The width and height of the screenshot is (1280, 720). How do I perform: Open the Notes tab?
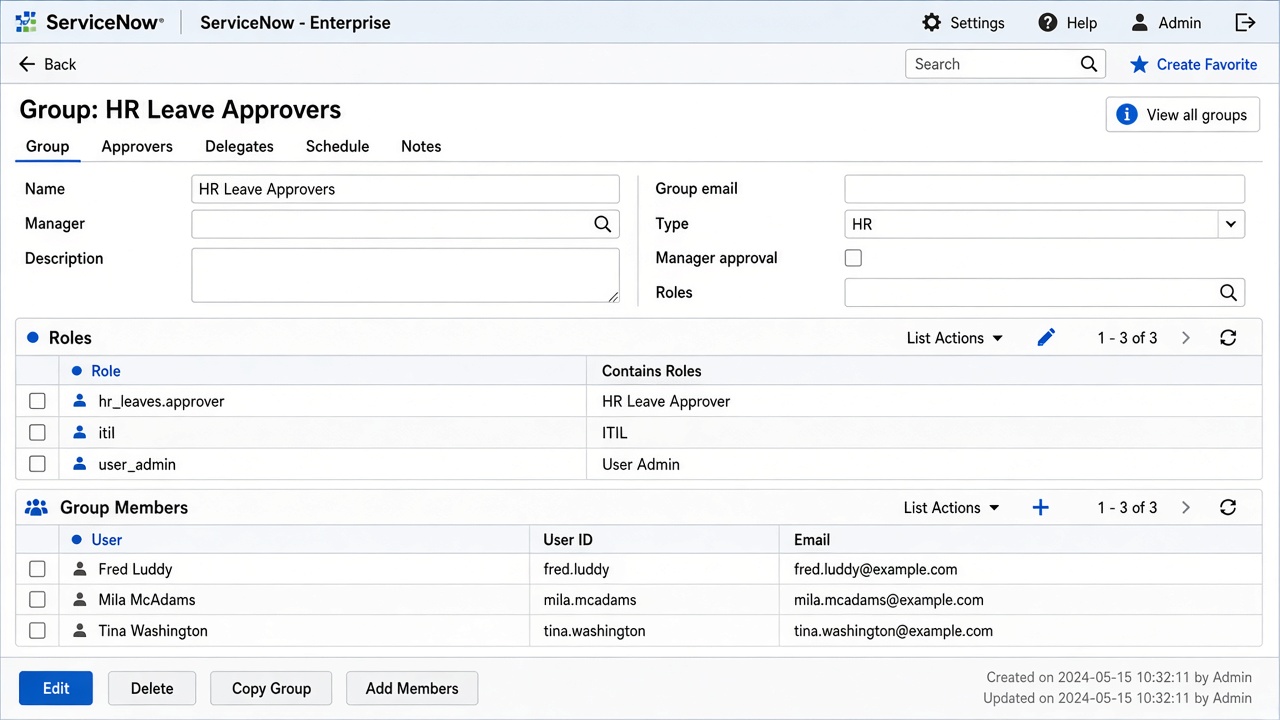[421, 146]
